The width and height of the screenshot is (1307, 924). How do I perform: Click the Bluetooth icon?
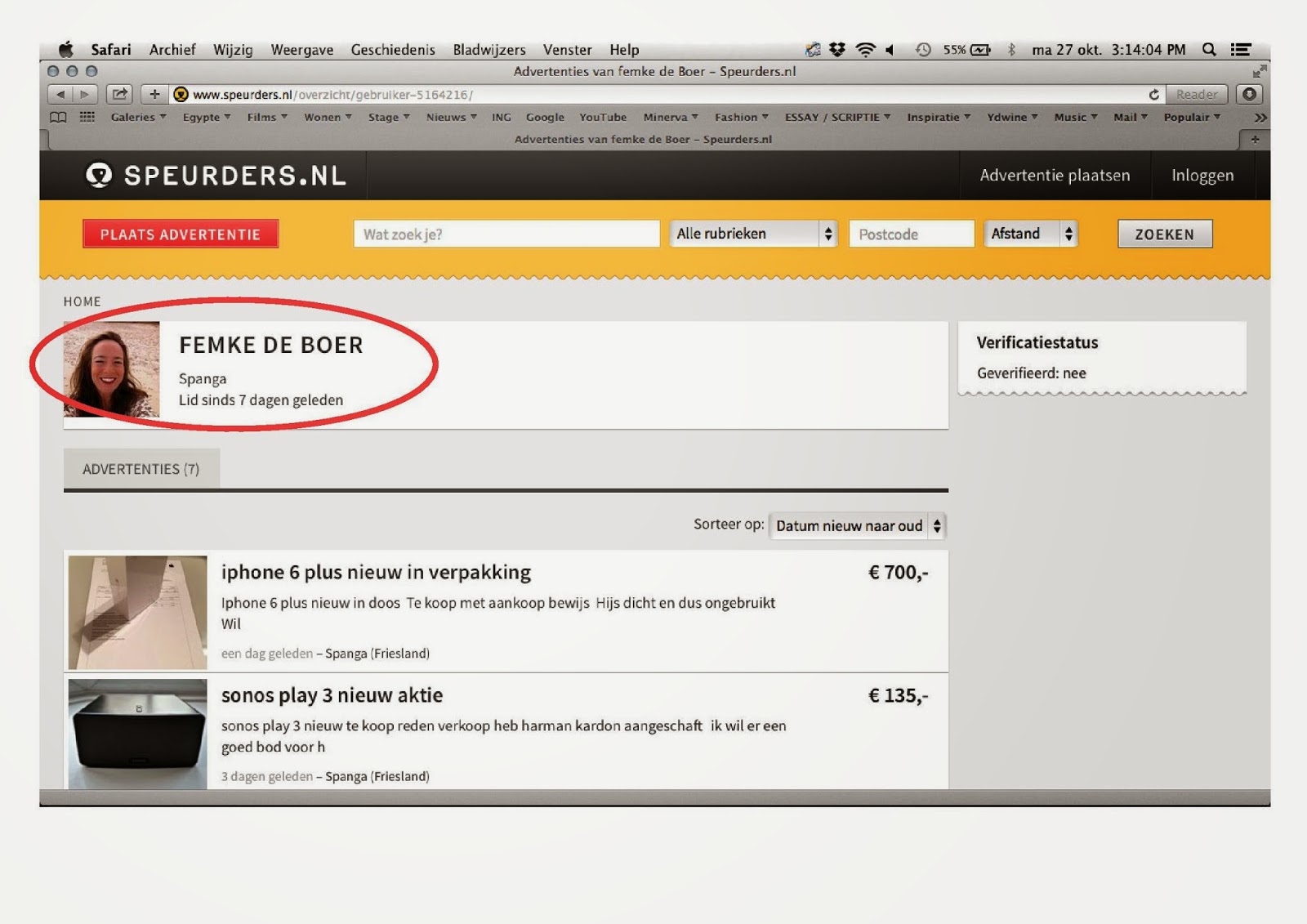(1011, 50)
